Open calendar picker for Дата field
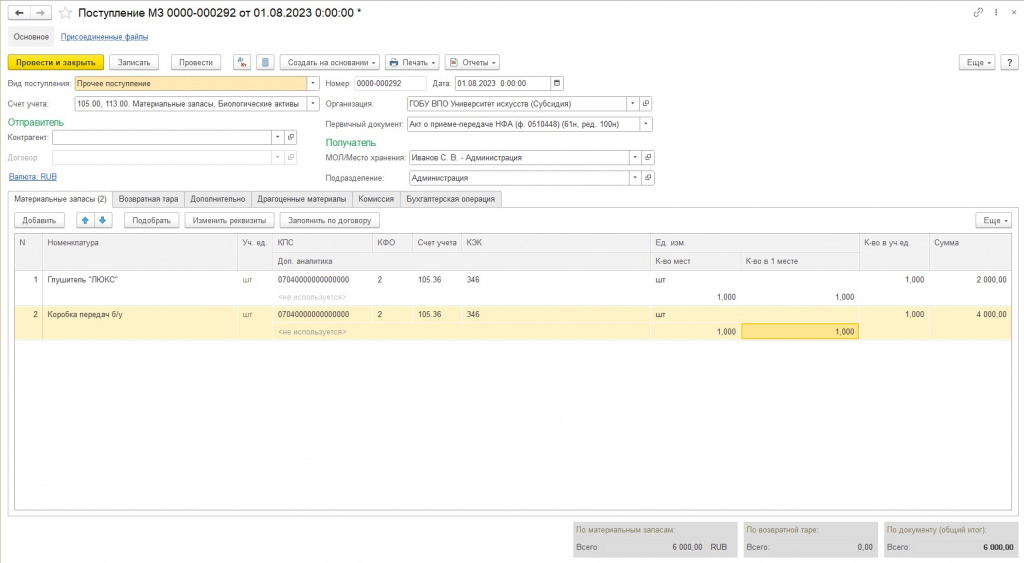This screenshot has height=563, width=1024. coord(556,84)
